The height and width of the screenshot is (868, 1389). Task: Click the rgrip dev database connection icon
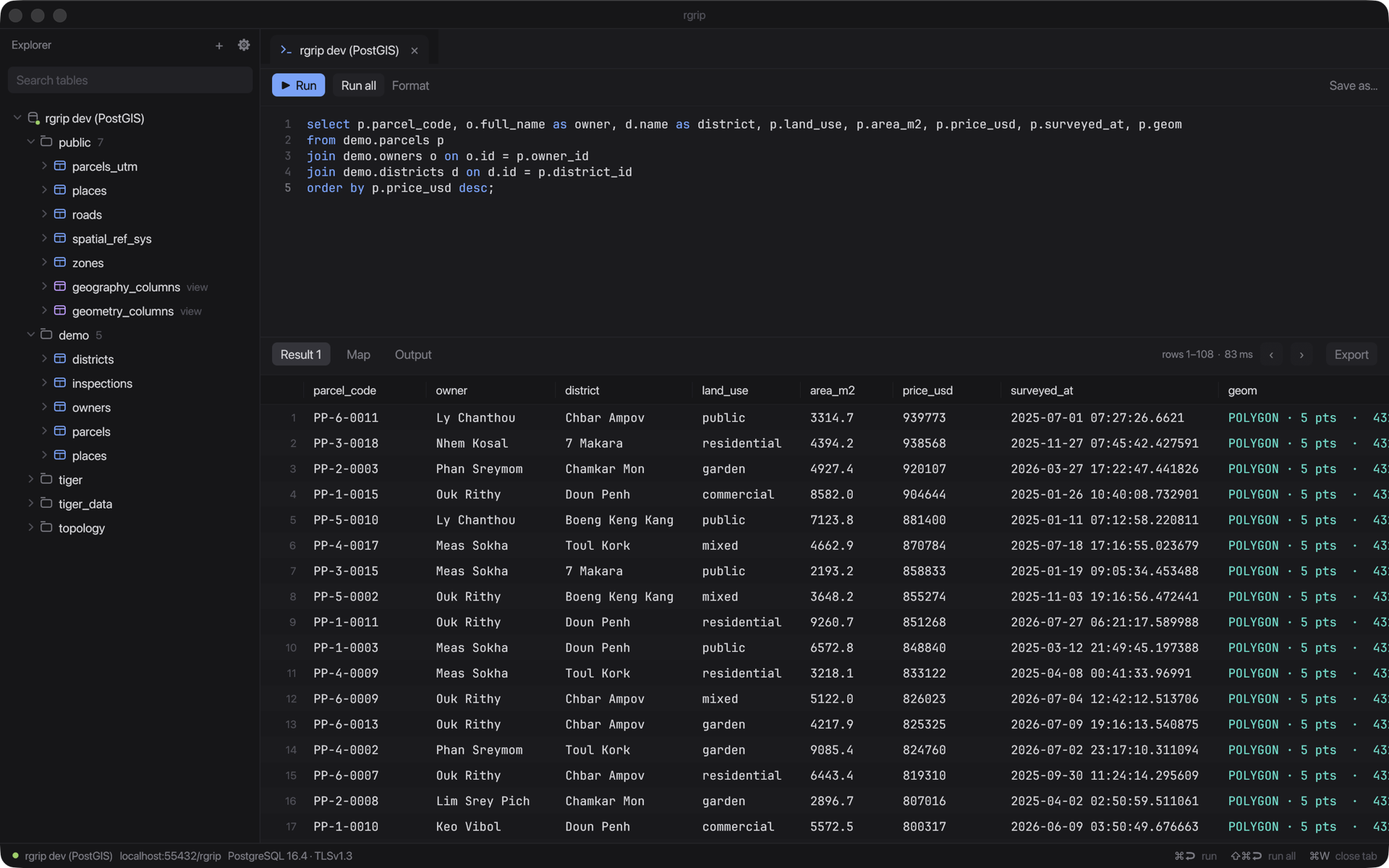pyautogui.click(x=33, y=118)
